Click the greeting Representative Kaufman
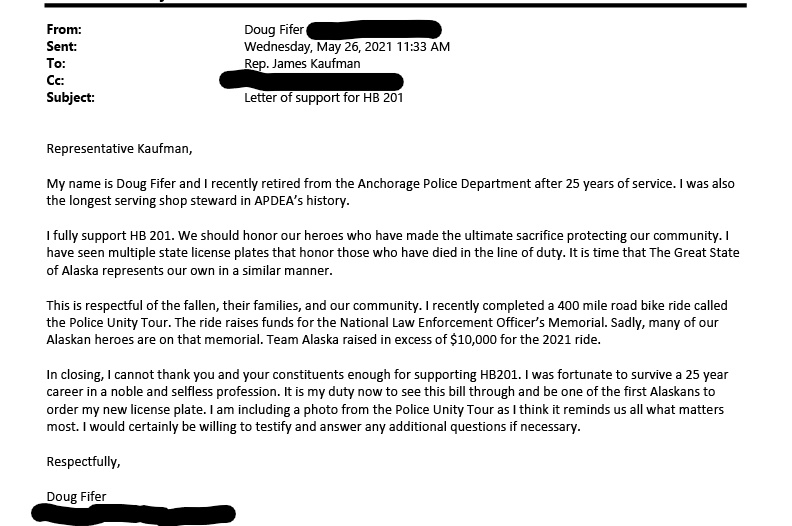 click(119, 149)
